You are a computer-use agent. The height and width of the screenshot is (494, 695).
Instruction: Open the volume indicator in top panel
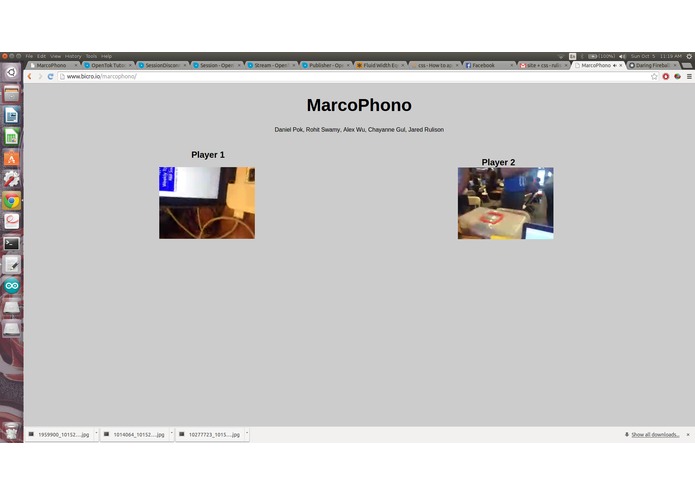[622, 56]
